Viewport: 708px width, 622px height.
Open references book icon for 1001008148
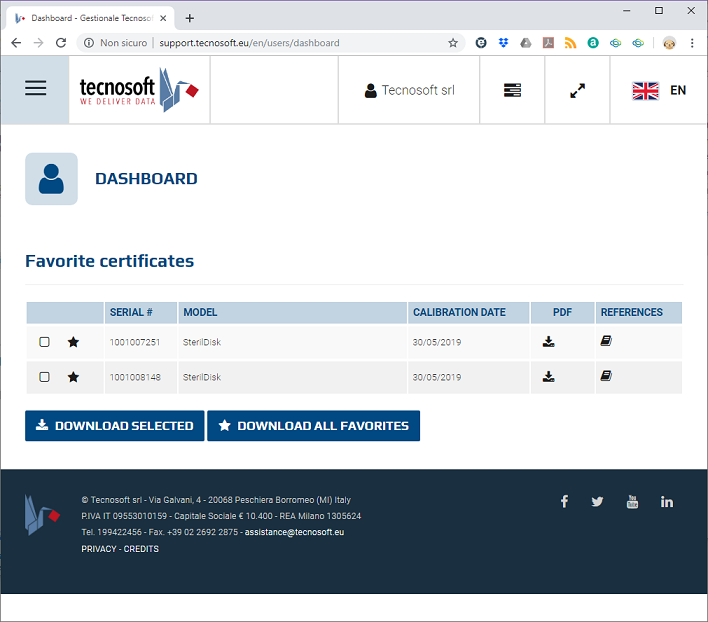(x=606, y=376)
